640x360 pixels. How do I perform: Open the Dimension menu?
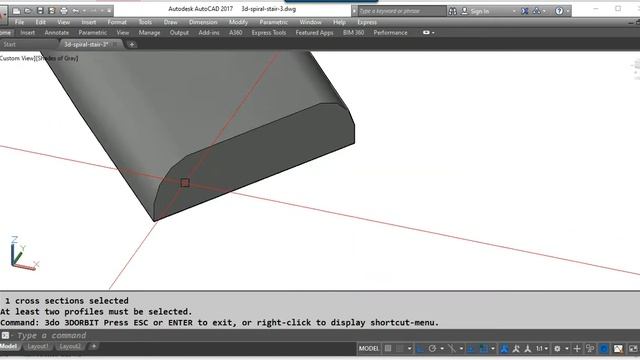203,22
